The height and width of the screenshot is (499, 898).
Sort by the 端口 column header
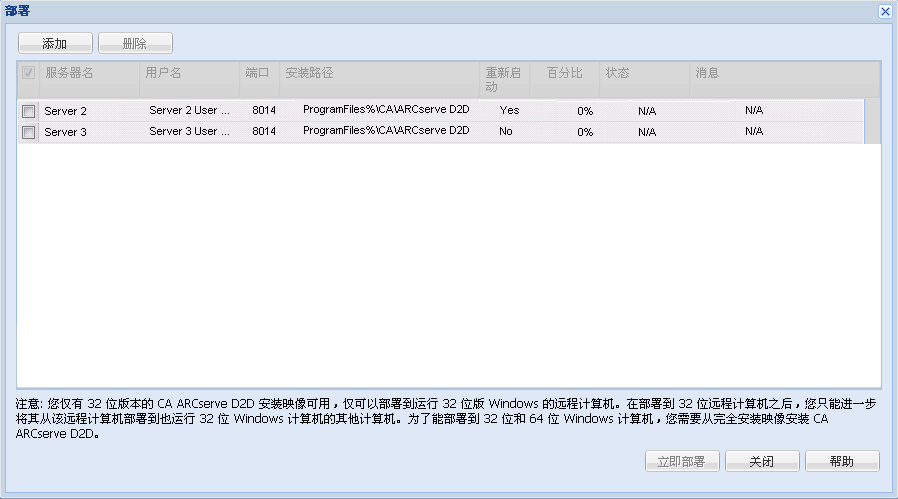[x=258, y=74]
